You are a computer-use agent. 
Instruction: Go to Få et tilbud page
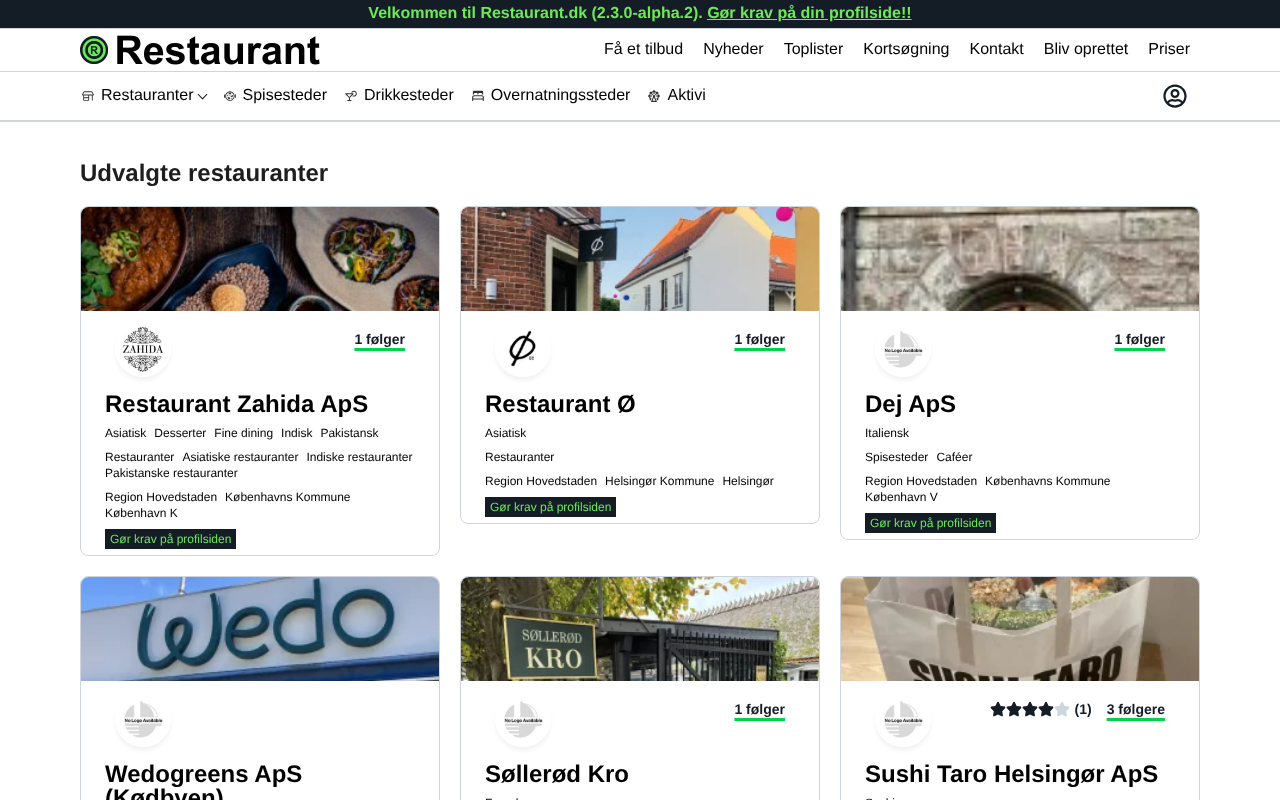(x=643, y=49)
